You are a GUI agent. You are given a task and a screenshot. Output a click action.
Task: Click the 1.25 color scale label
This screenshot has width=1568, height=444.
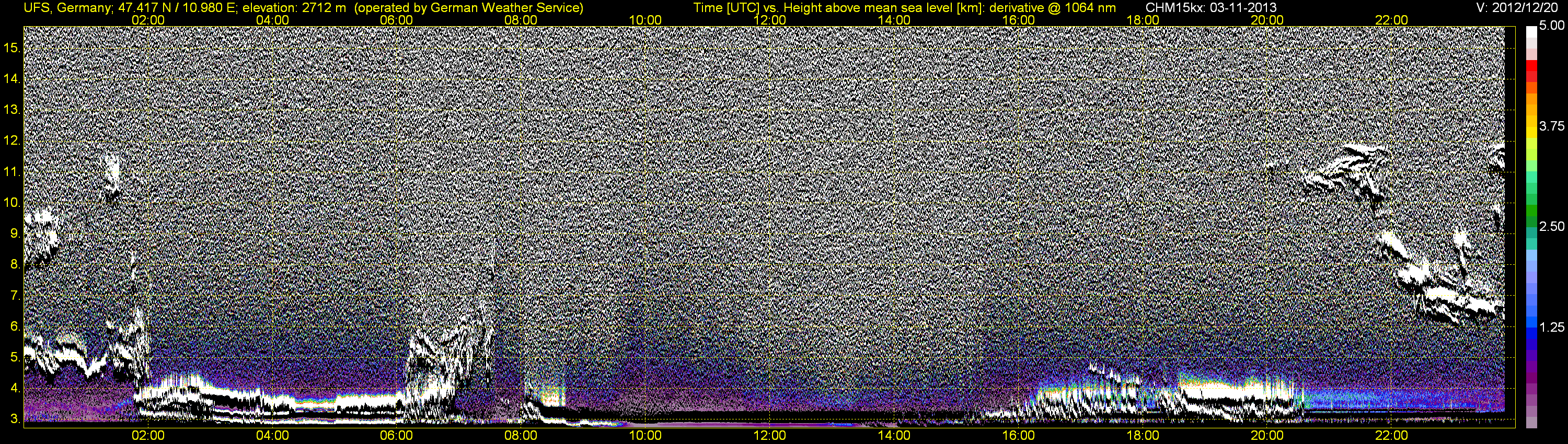click(1552, 327)
